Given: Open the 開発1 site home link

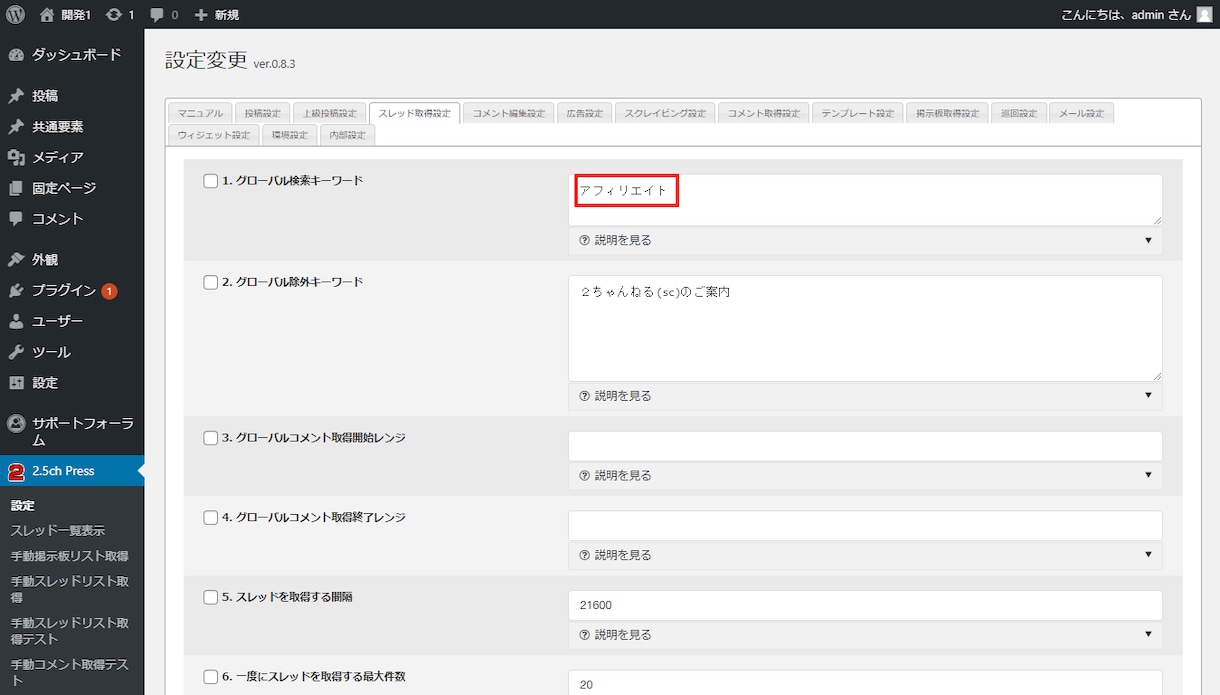Looking at the screenshot, I should coord(65,14).
